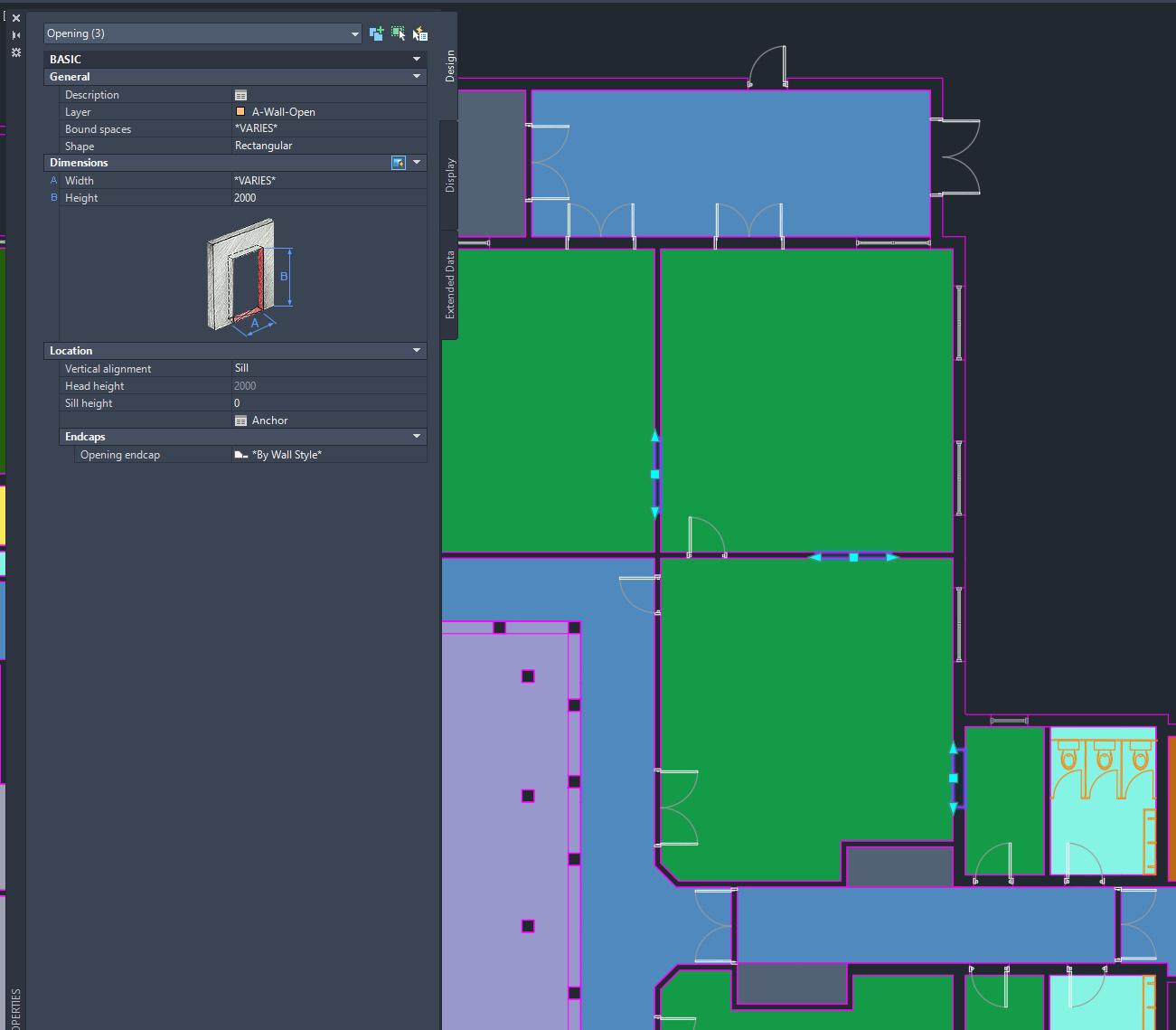Open the Anchor worksheet icon
The width and height of the screenshot is (1176, 1030).
pyautogui.click(x=240, y=420)
